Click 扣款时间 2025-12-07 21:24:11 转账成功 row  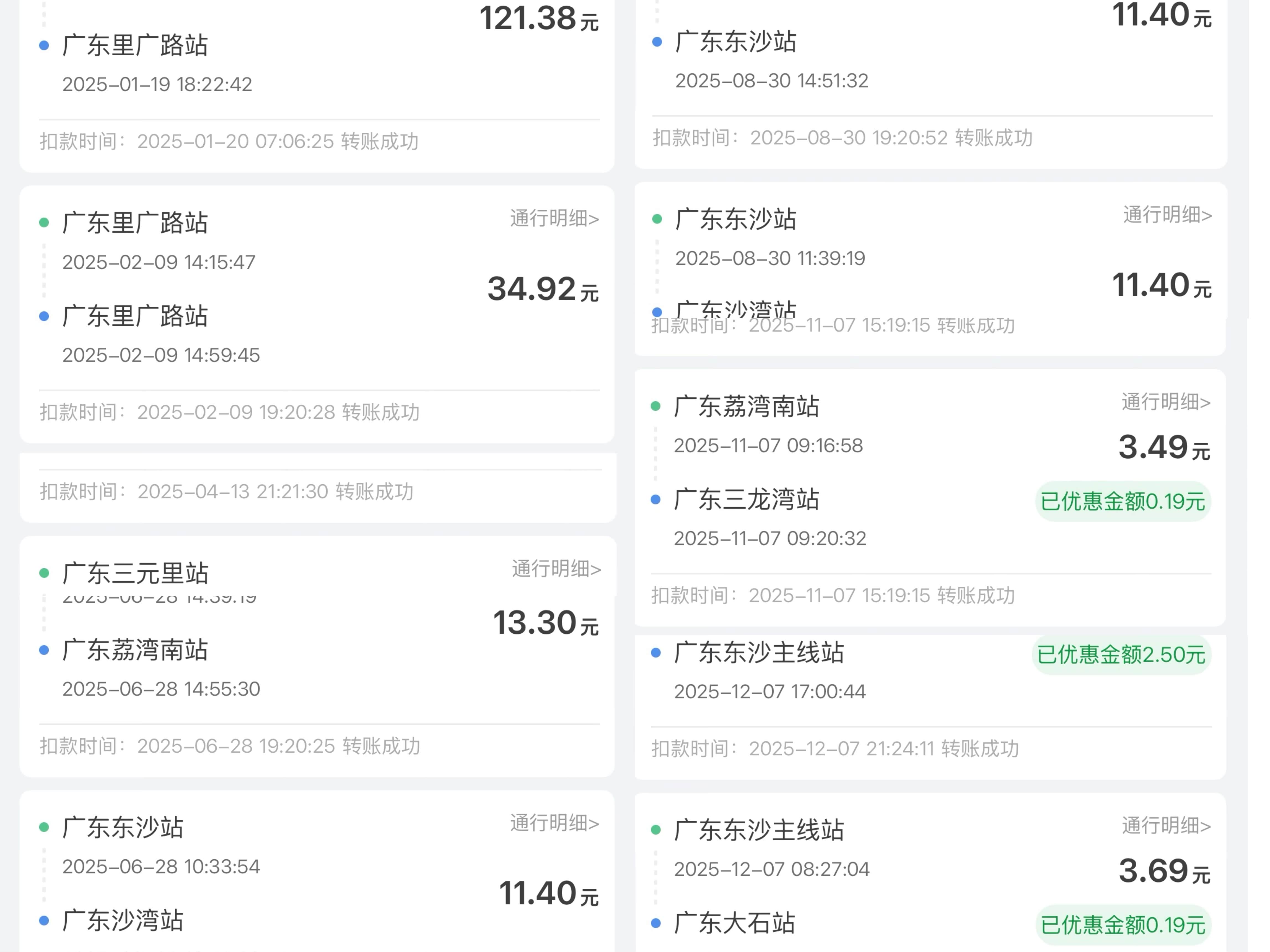pos(835,749)
